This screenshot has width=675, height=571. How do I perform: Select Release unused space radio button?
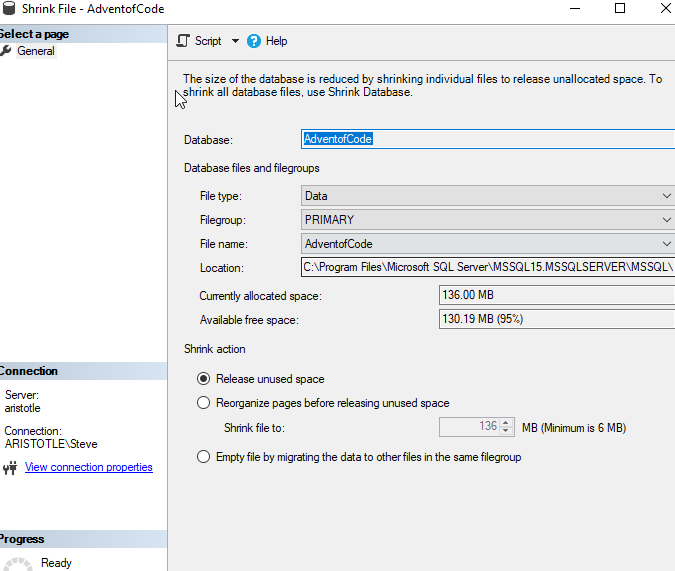click(x=204, y=379)
